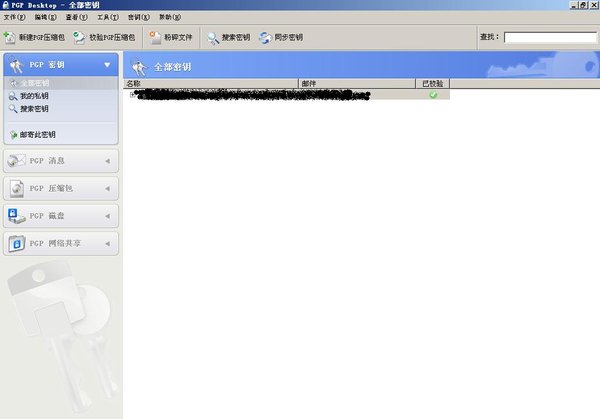
Task: Expand the PGP 网络共享 panel arrow
Action: click(x=108, y=244)
